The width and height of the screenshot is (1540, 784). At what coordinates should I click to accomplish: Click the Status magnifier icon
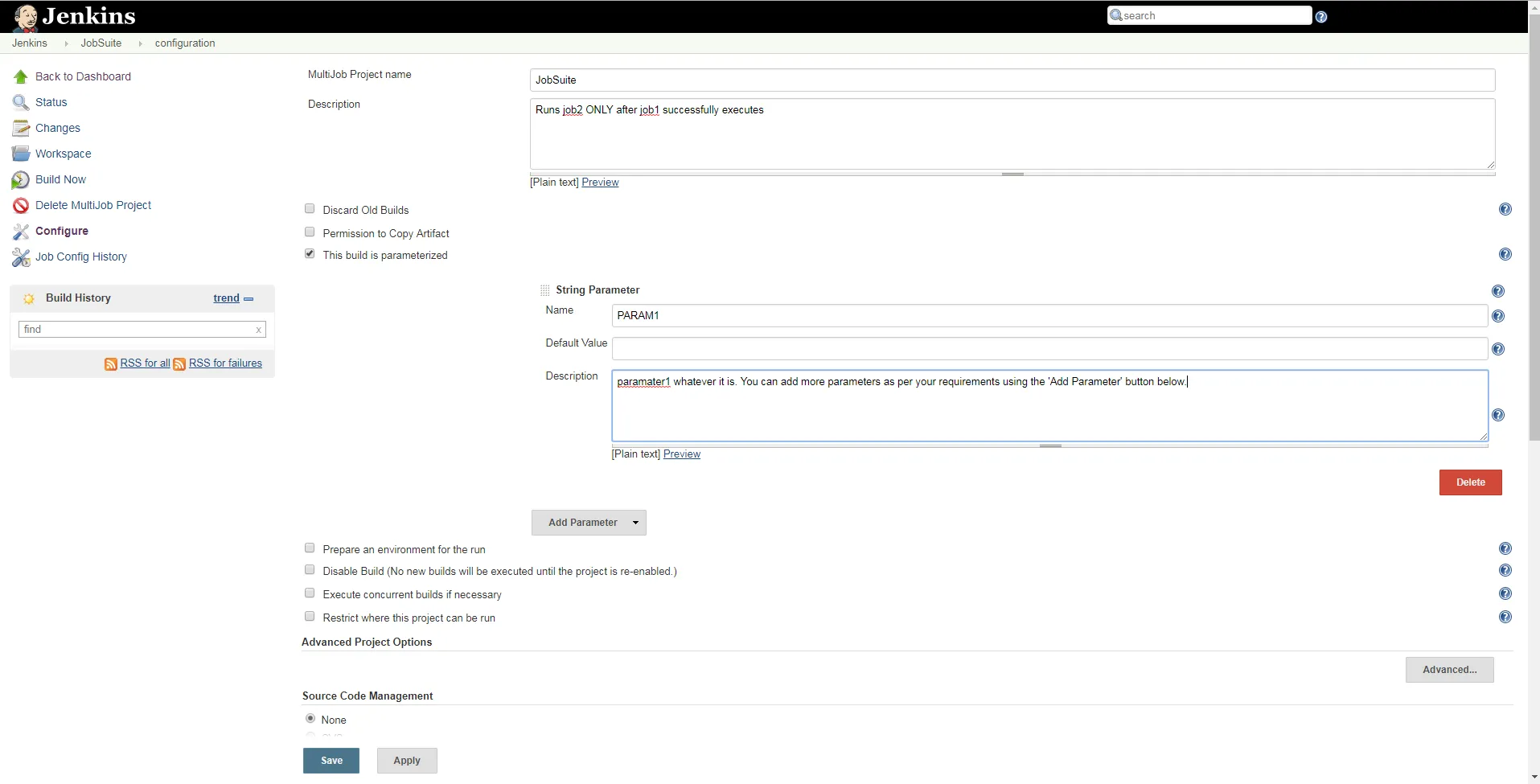tap(21, 103)
